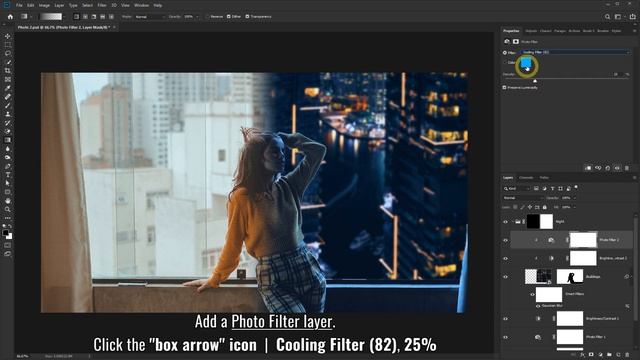Viewport: 640px width, 360px height.
Task: Select the Eyedropper tool
Action: click(8, 88)
